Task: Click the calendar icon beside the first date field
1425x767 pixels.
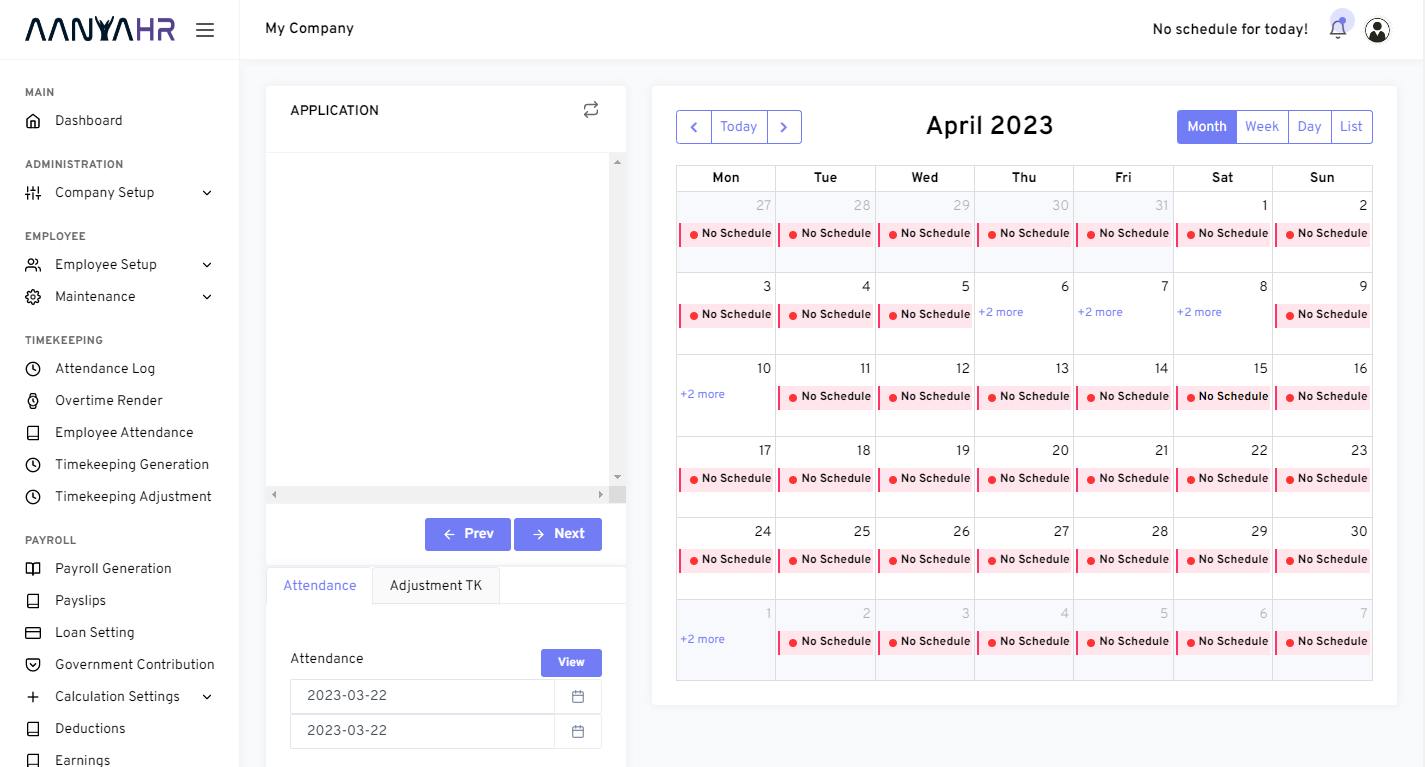Action: tap(577, 695)
